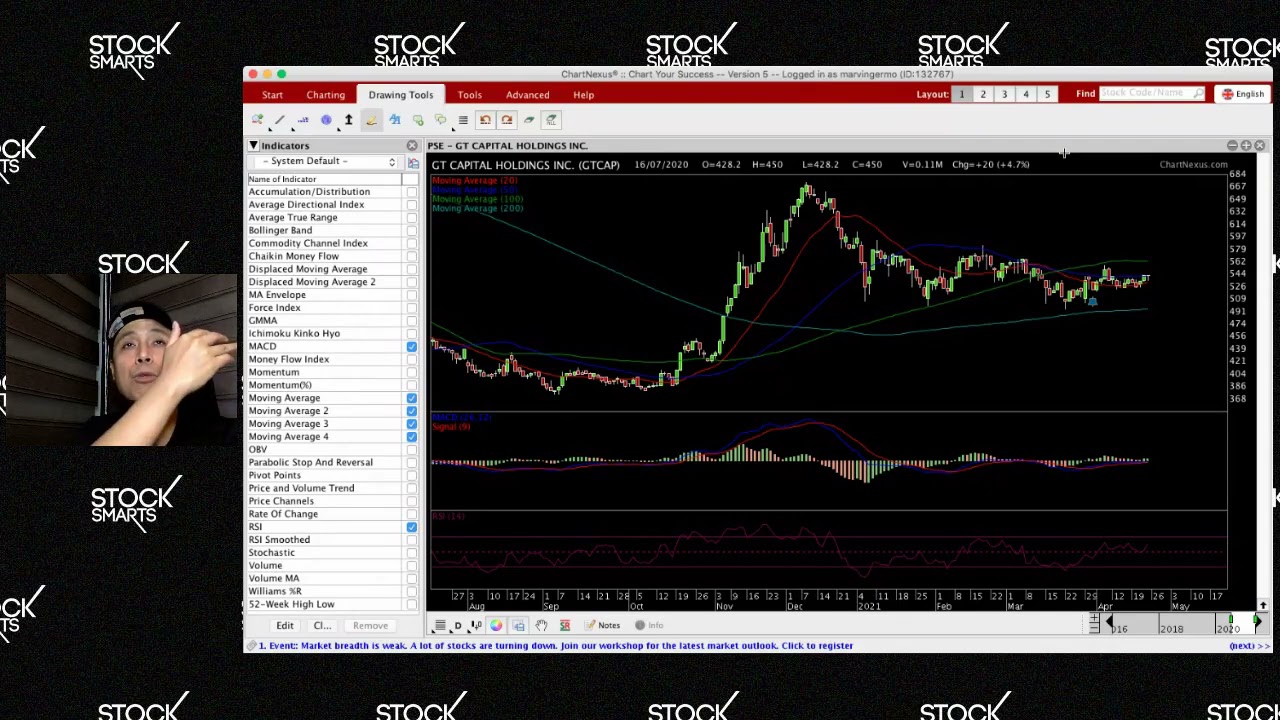This screenshot has width=1280, height=720.
Task: Click the Edit indicator button
Action: pos(285,626)
